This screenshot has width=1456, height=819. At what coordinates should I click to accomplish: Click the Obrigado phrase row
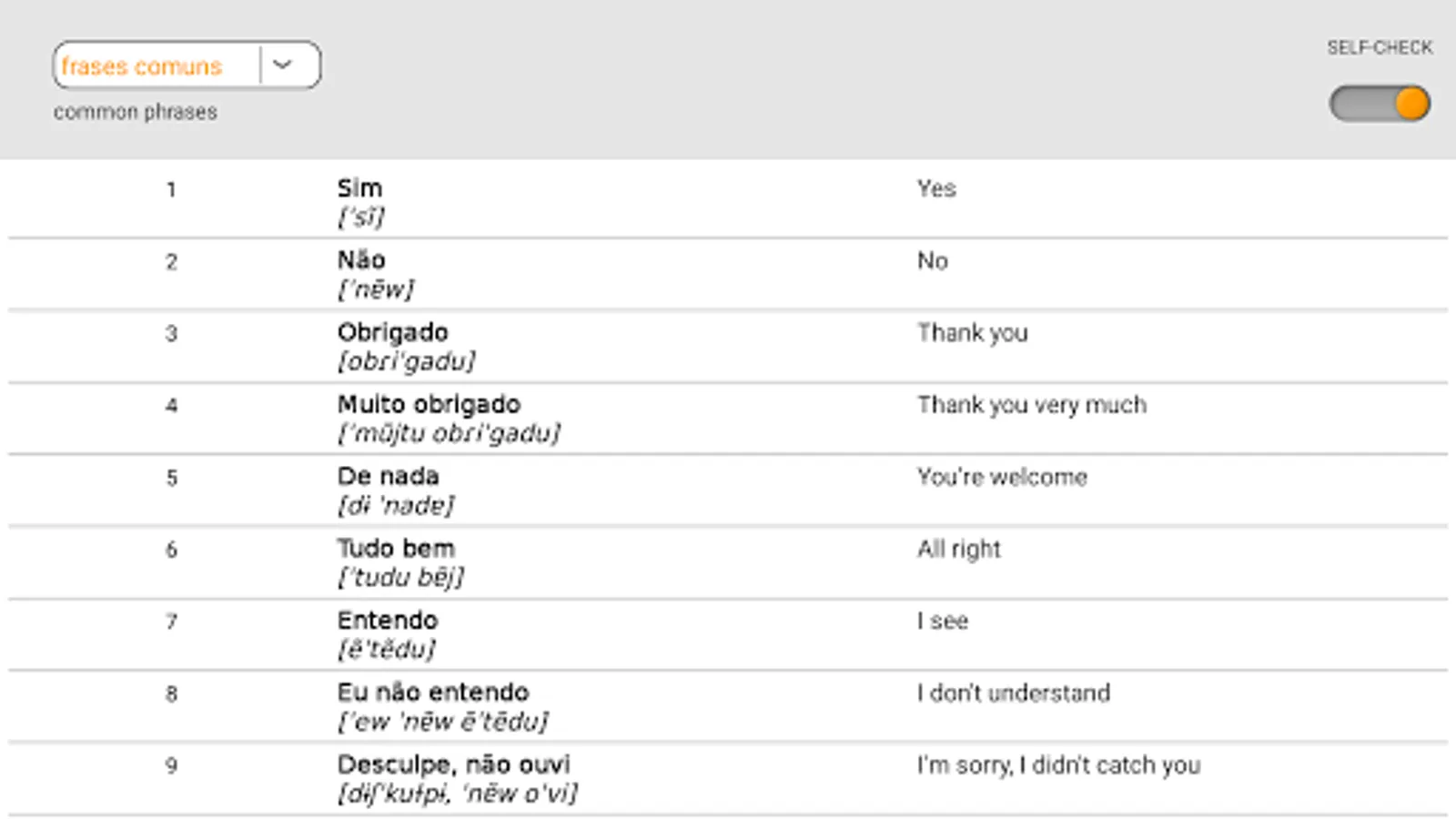pyautogui.click(x=728, y=347)
